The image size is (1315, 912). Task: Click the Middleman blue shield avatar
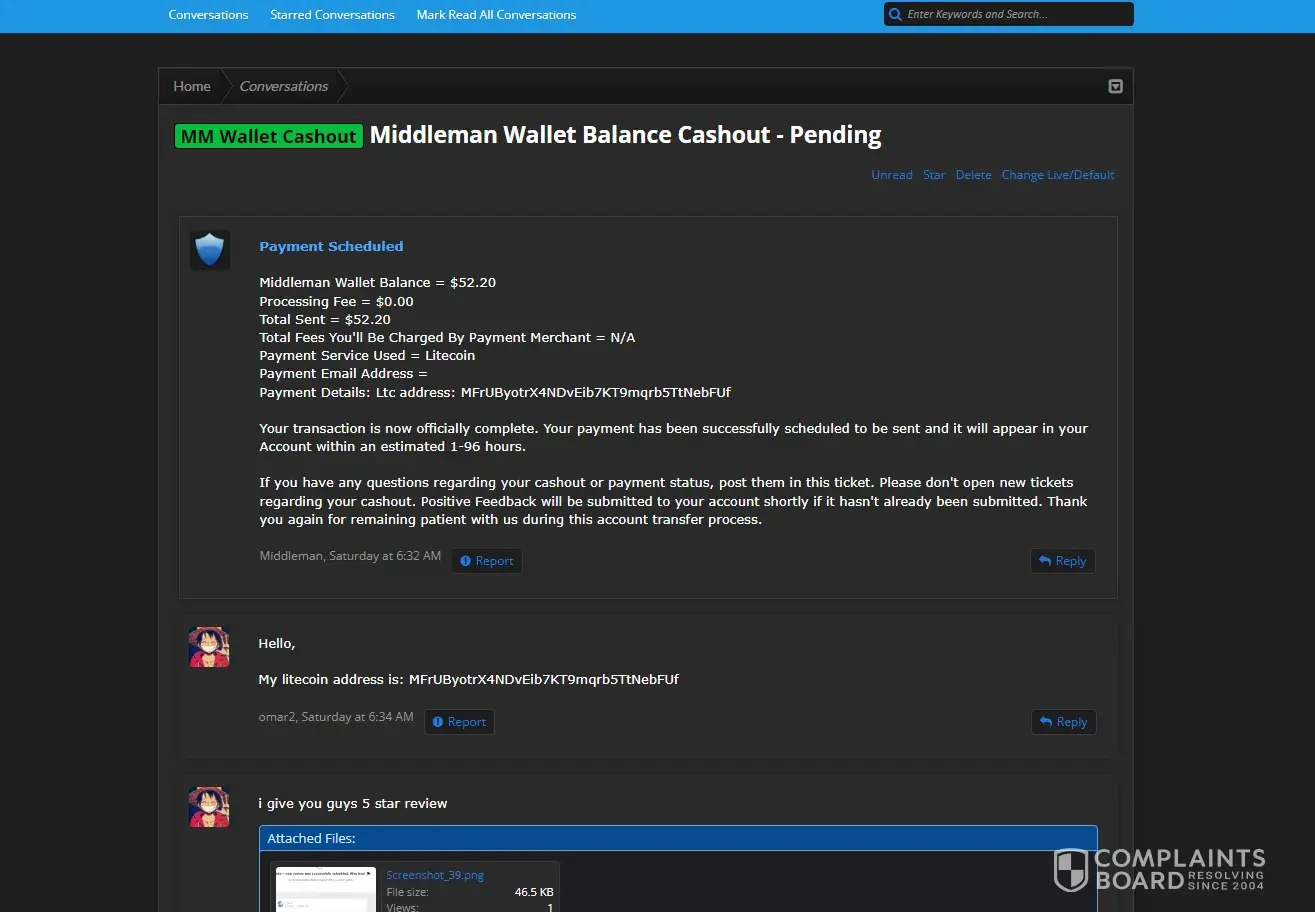click(x=210, y=250)
